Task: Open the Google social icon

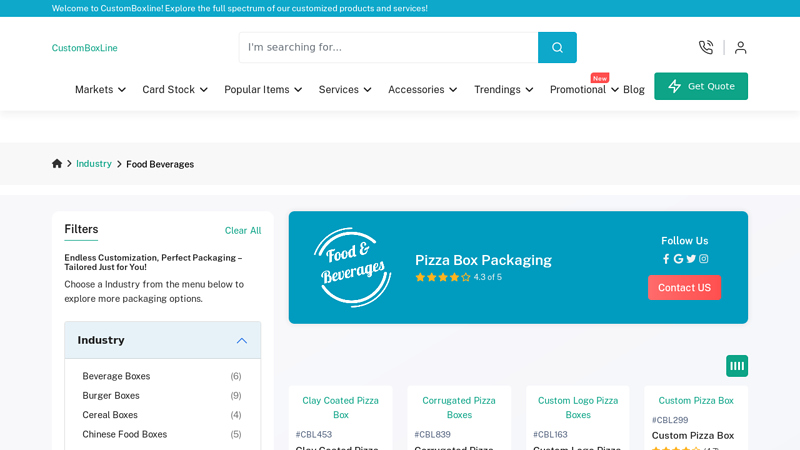Action: point(678,259)
